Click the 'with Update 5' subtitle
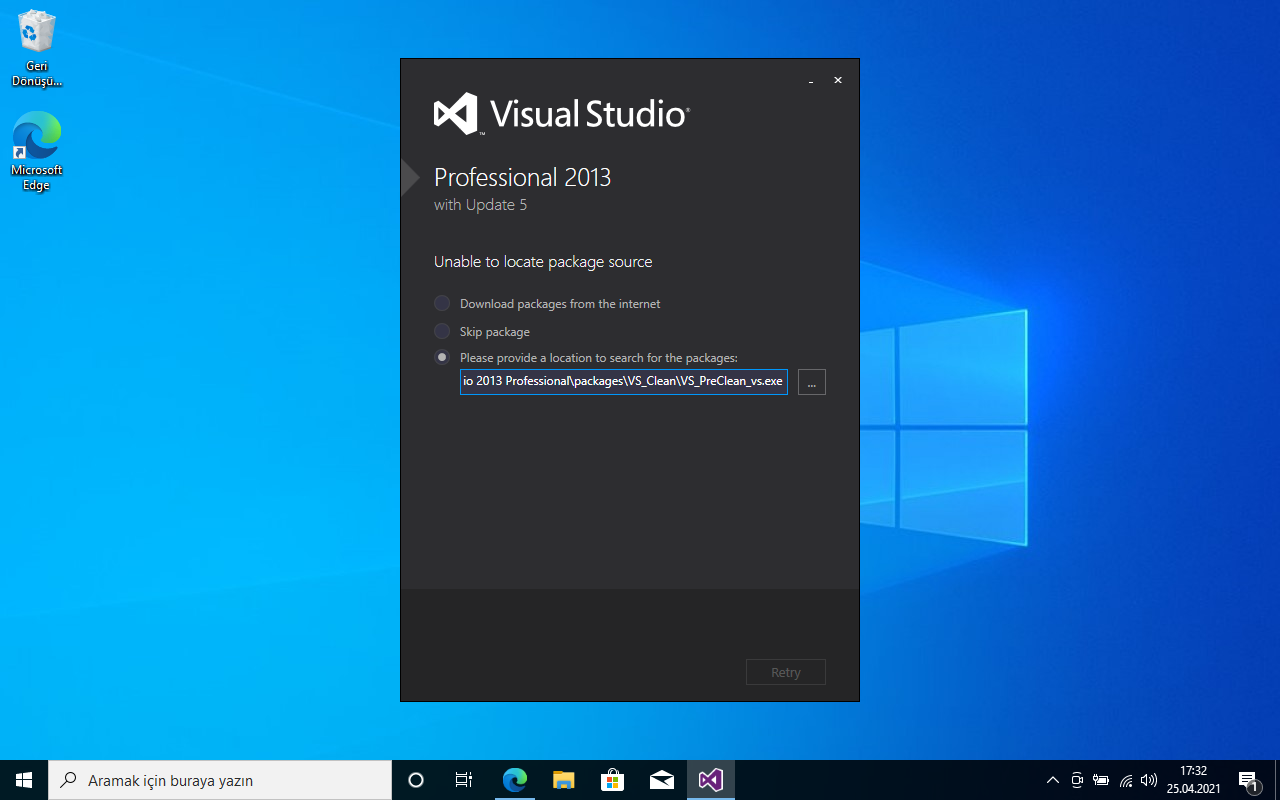Screen dimensions: 1280x800 point(480,205)
